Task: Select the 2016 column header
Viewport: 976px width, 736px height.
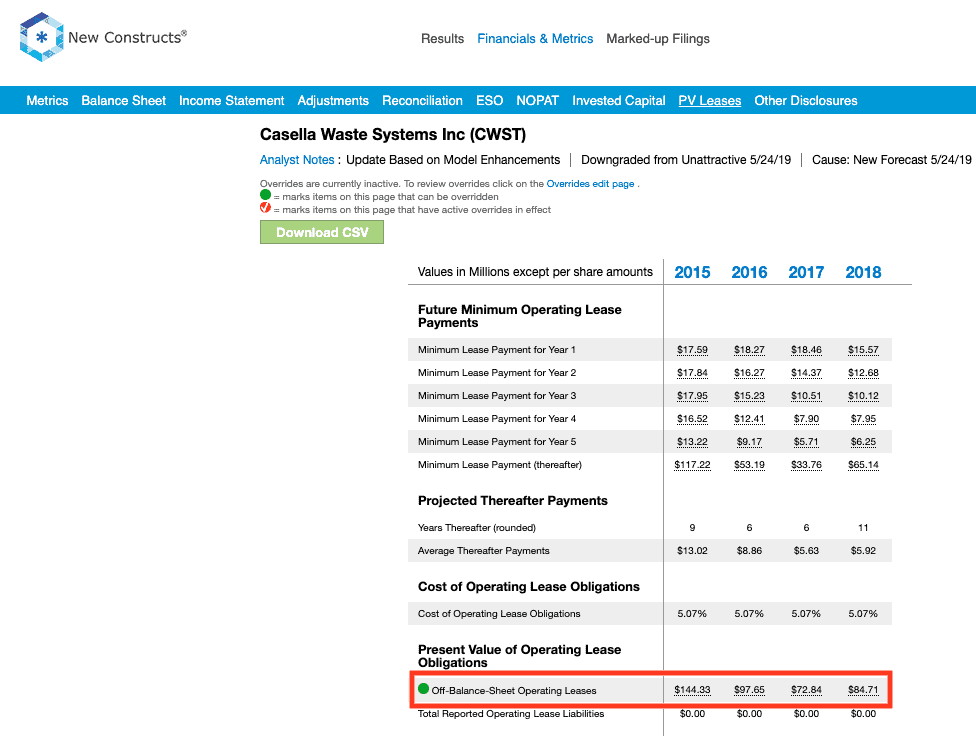Action: tap(749, 272)
